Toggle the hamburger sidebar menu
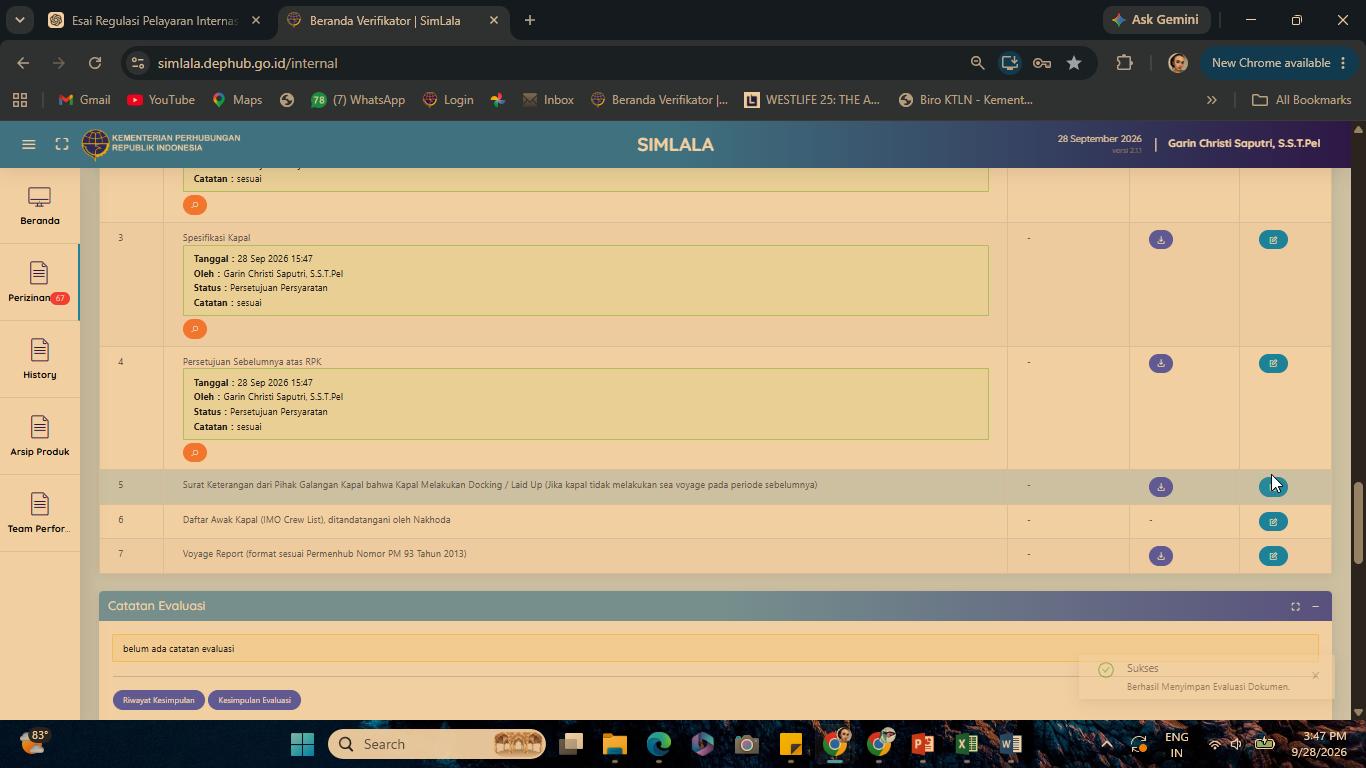 pyautogui.click(x=29, y=144)
